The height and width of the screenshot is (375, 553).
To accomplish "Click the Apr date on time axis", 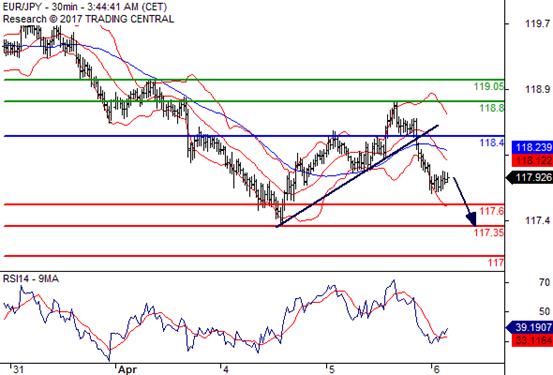I will pyautogui.click(x=127, y=370).
